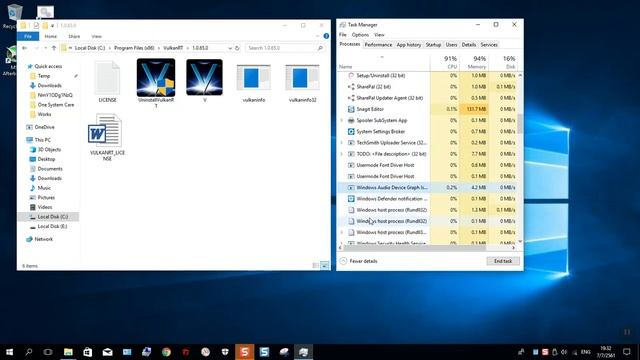The width and height of the screenshot is (640, 360).
Task: Open Mail app from taskbar
Action: [x=107, y=352]
